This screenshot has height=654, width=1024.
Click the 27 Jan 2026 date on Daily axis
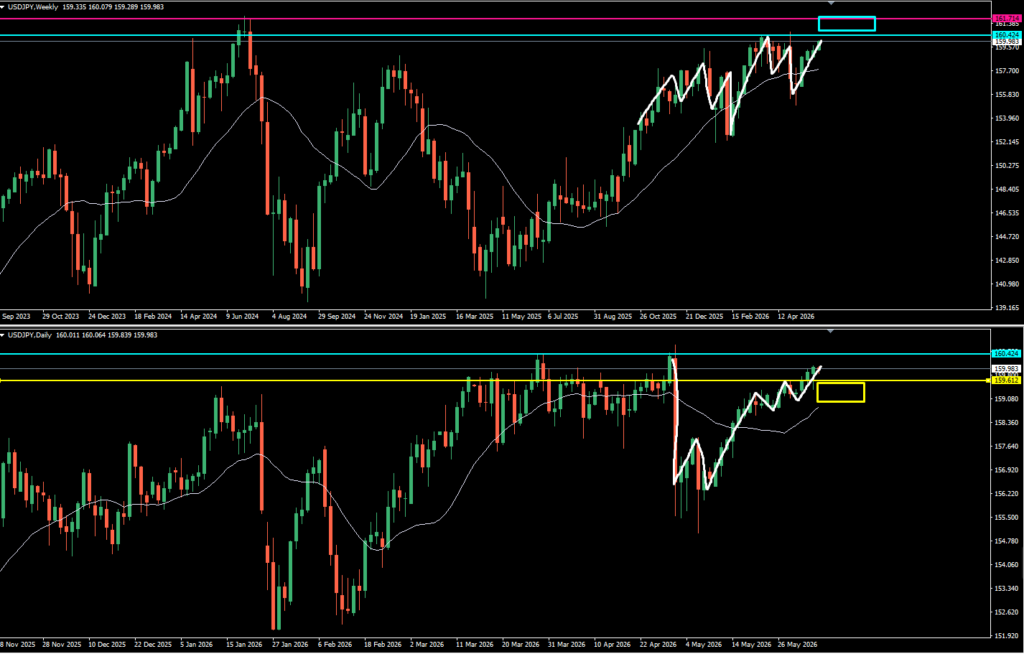tap(288, 644)
